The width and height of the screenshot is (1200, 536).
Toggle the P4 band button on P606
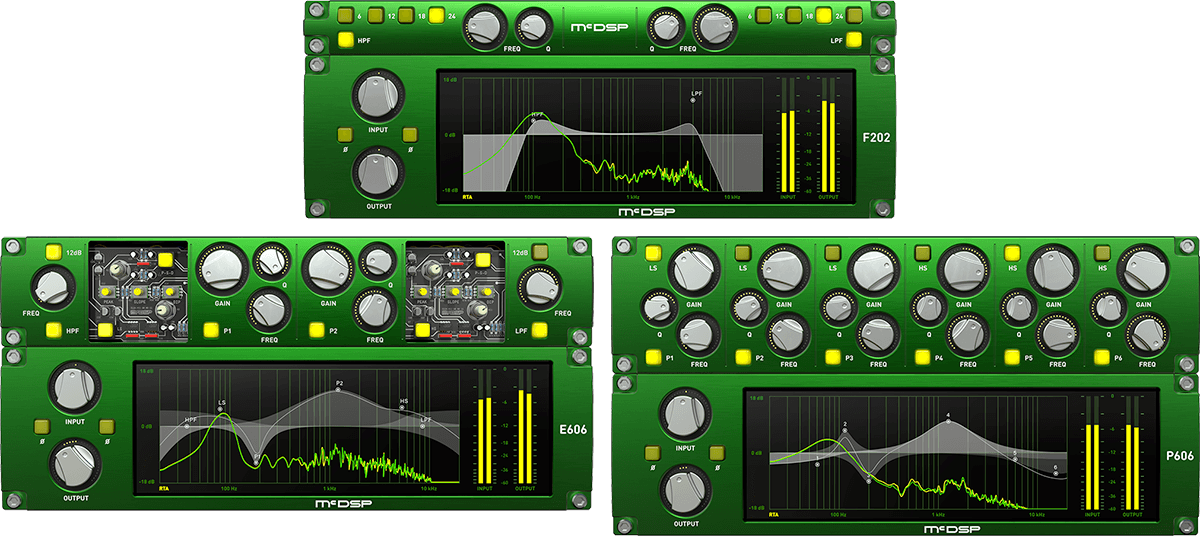point(922,356)
